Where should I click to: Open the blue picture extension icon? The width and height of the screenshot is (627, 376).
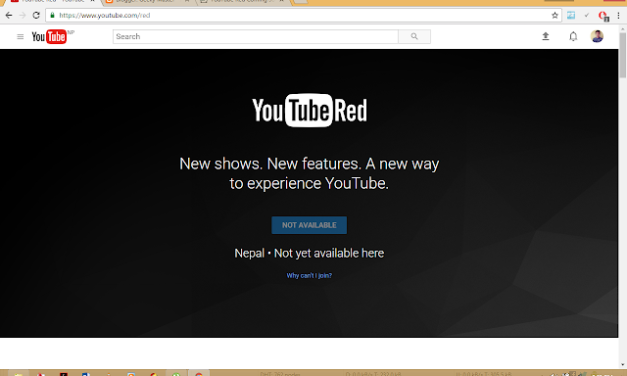tap(571, 15)
